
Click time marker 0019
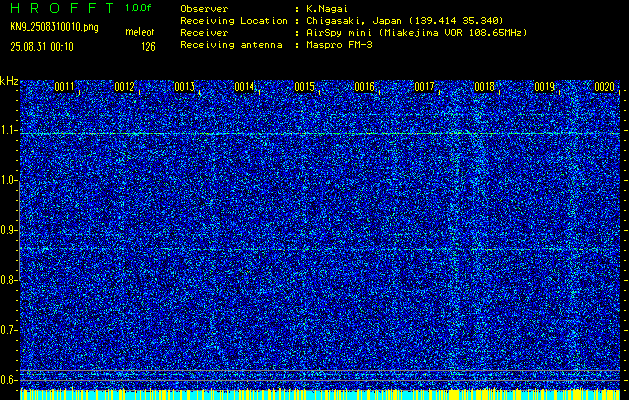[544, 87]
